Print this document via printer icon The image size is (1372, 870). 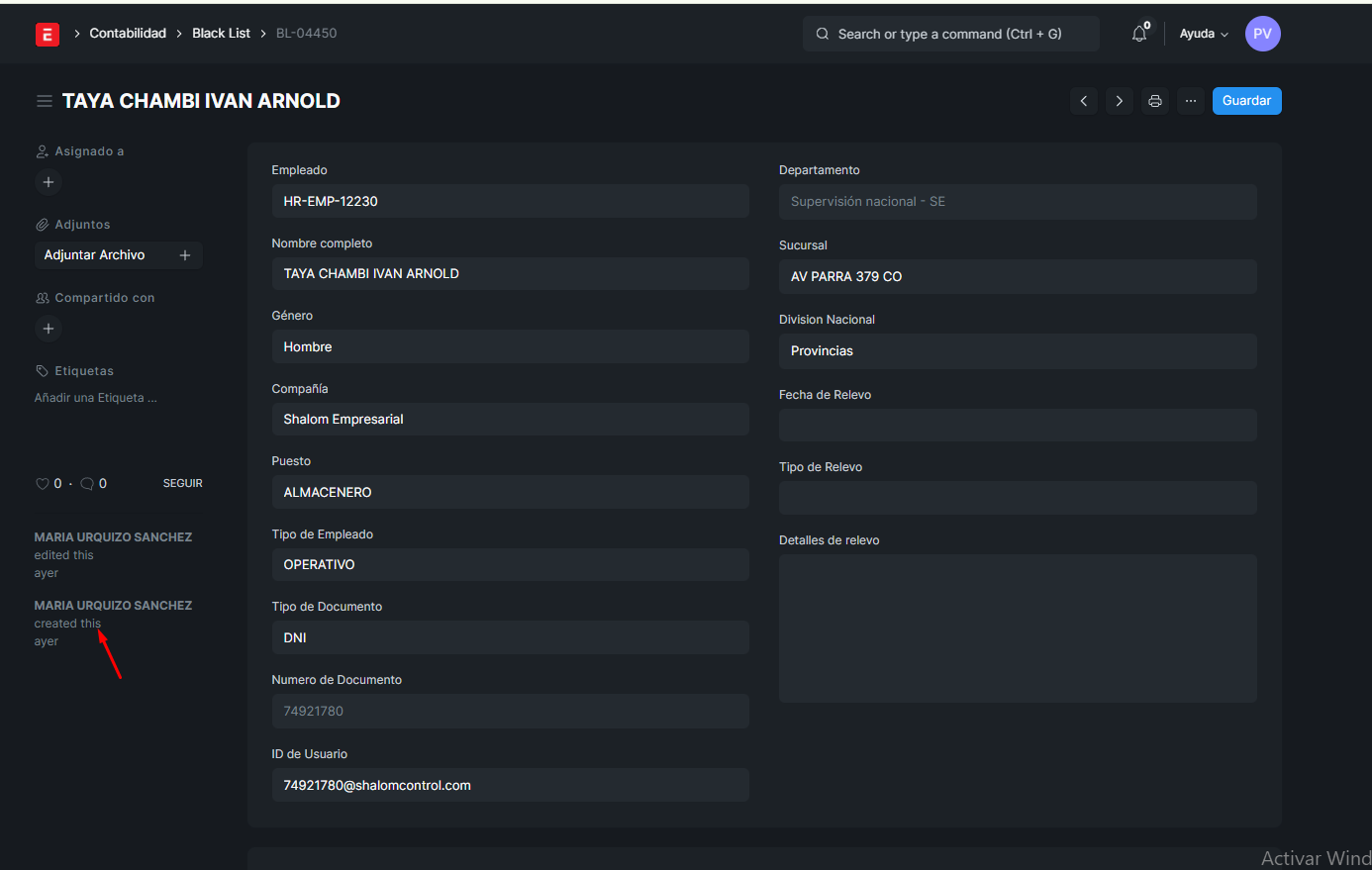click(1155, 101)
